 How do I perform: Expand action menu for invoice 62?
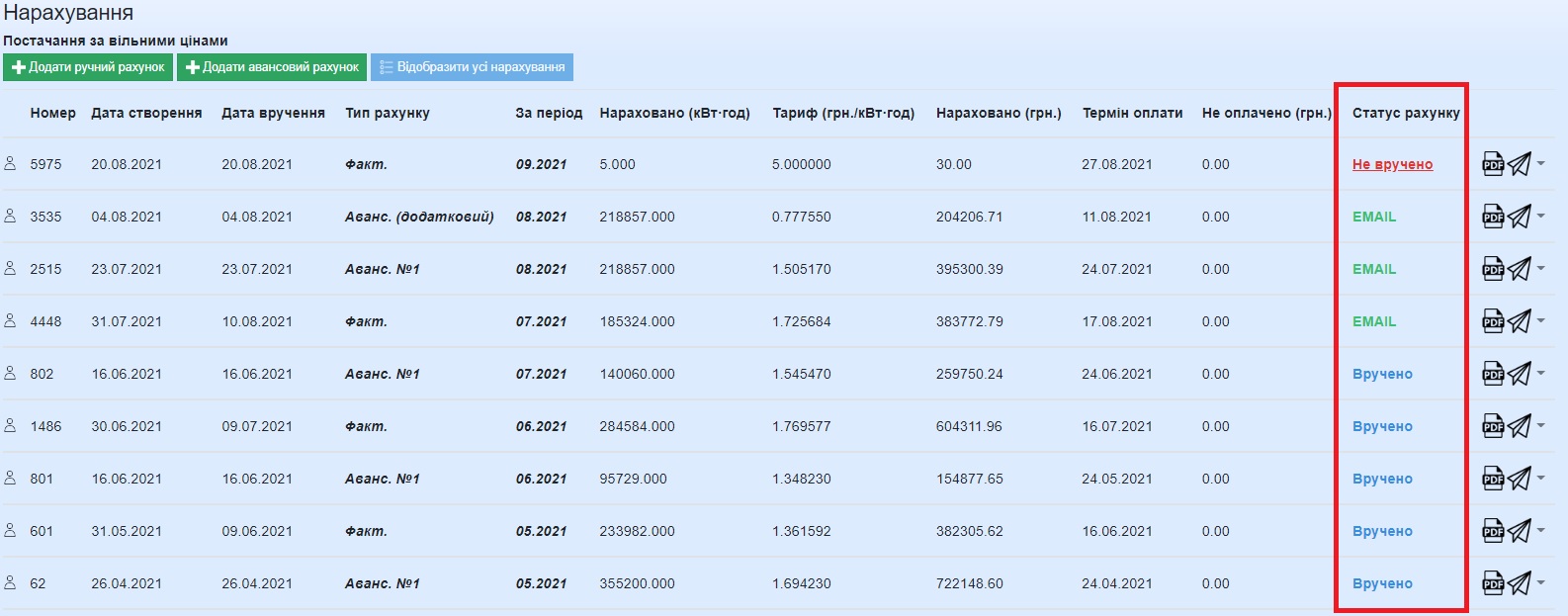tap(1541, 582)
